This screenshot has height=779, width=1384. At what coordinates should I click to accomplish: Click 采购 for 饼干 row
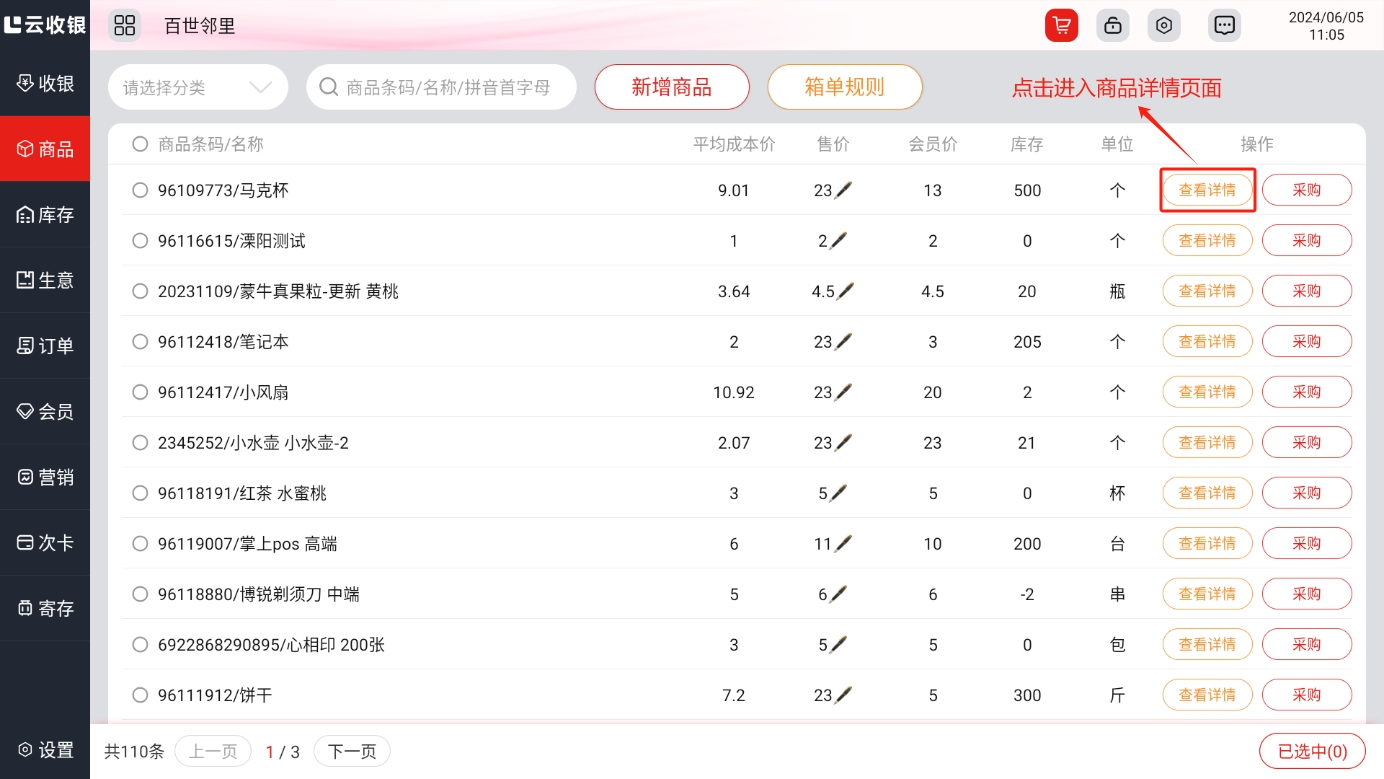1306,695
